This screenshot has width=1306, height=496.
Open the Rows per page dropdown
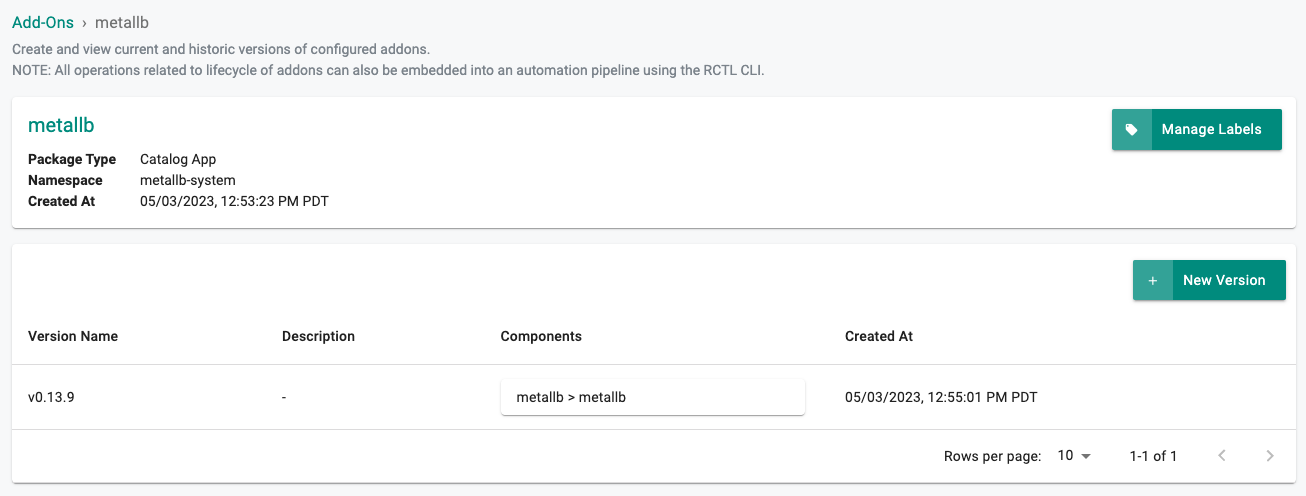click(x=1074, y=456)
